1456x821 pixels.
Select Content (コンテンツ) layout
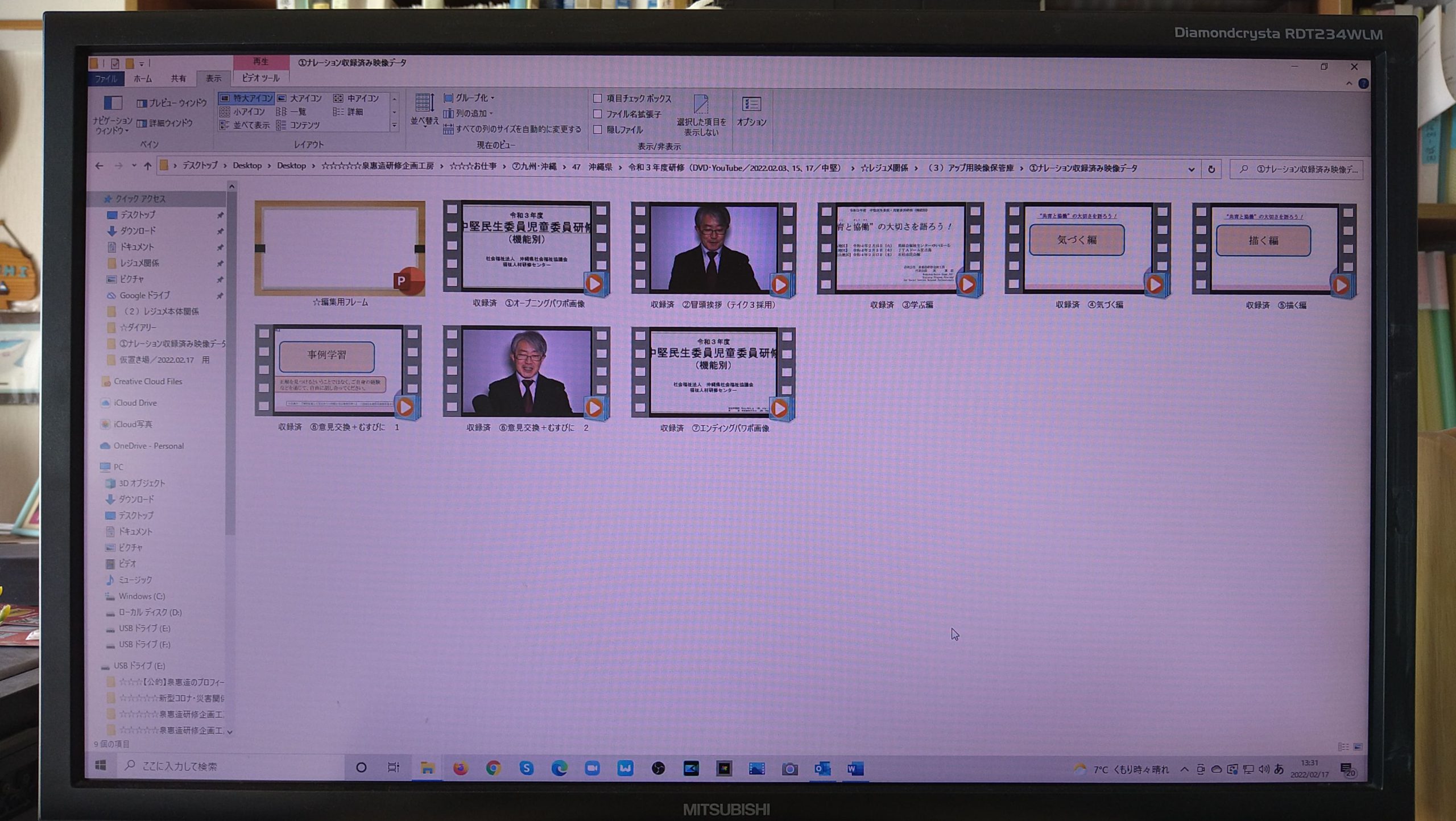click(298, 125)
